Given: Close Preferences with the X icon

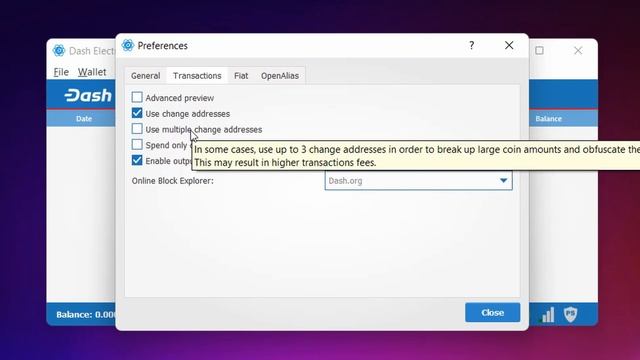Looking at the screenshot, I should pyautogui.click(x=509, y=45).
